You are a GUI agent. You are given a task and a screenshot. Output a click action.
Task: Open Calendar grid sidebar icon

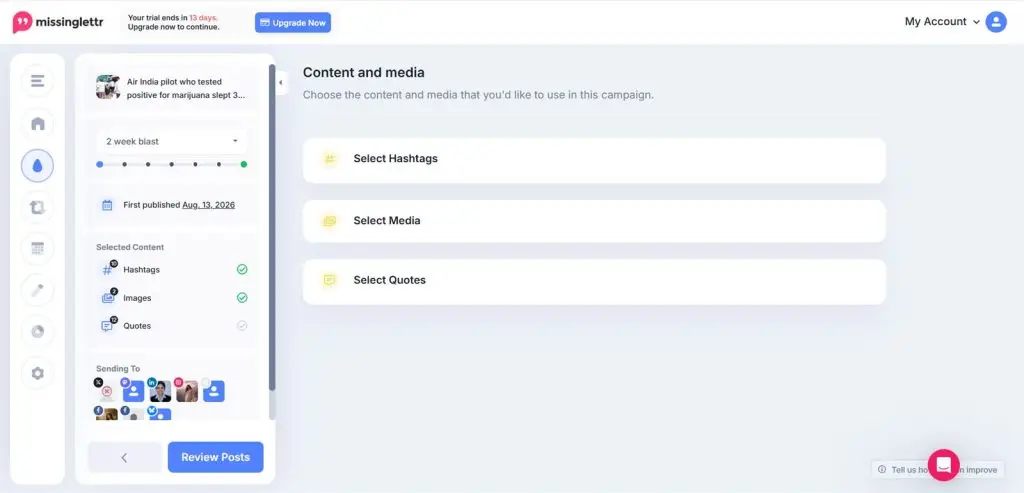37,249
